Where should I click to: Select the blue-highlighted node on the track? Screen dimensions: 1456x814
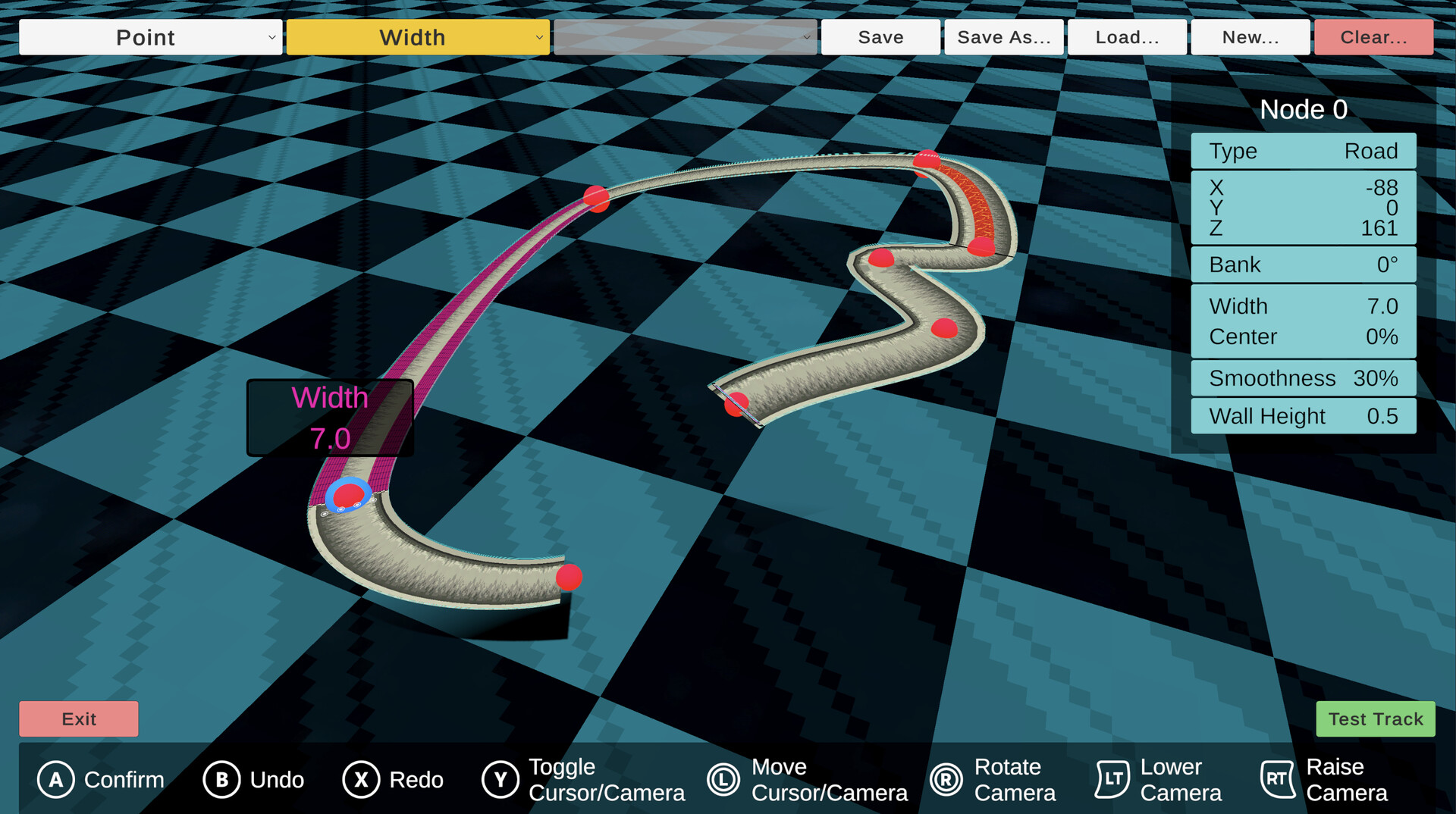[x=348, y=495]
